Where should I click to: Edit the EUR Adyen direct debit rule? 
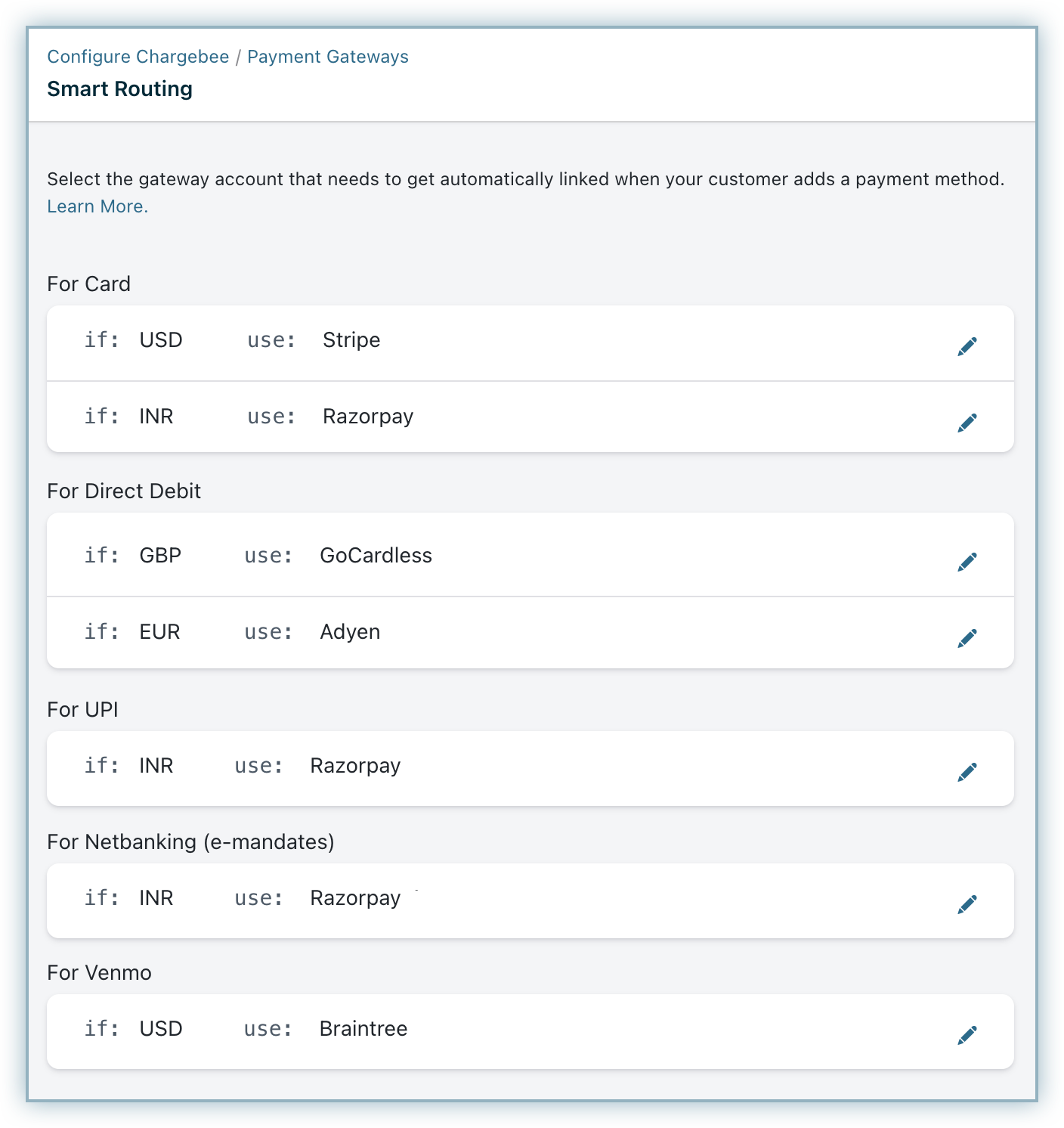click(x=967, y=638)
